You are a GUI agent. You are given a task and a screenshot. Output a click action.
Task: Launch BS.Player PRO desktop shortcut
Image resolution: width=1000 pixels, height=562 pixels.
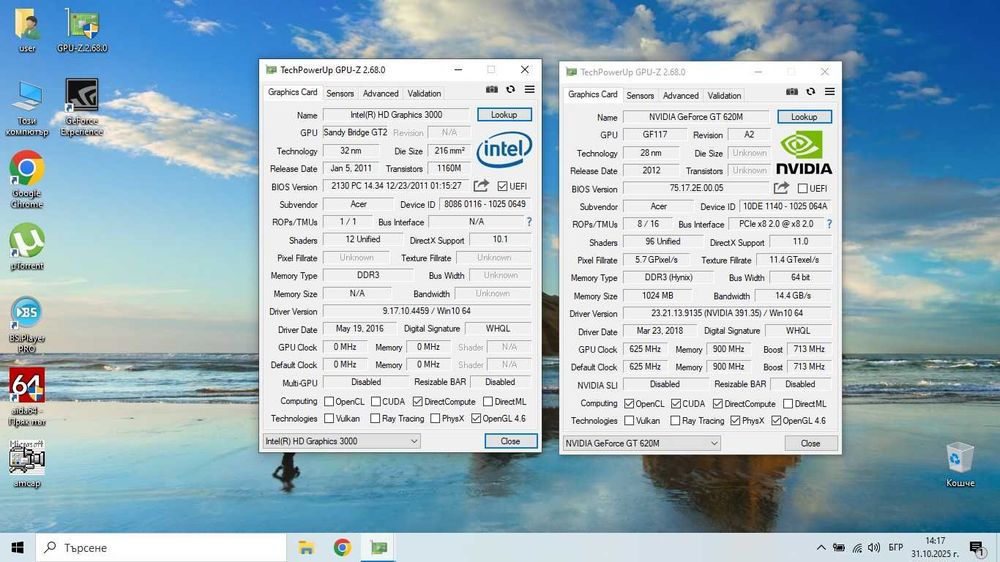point(27,324)
